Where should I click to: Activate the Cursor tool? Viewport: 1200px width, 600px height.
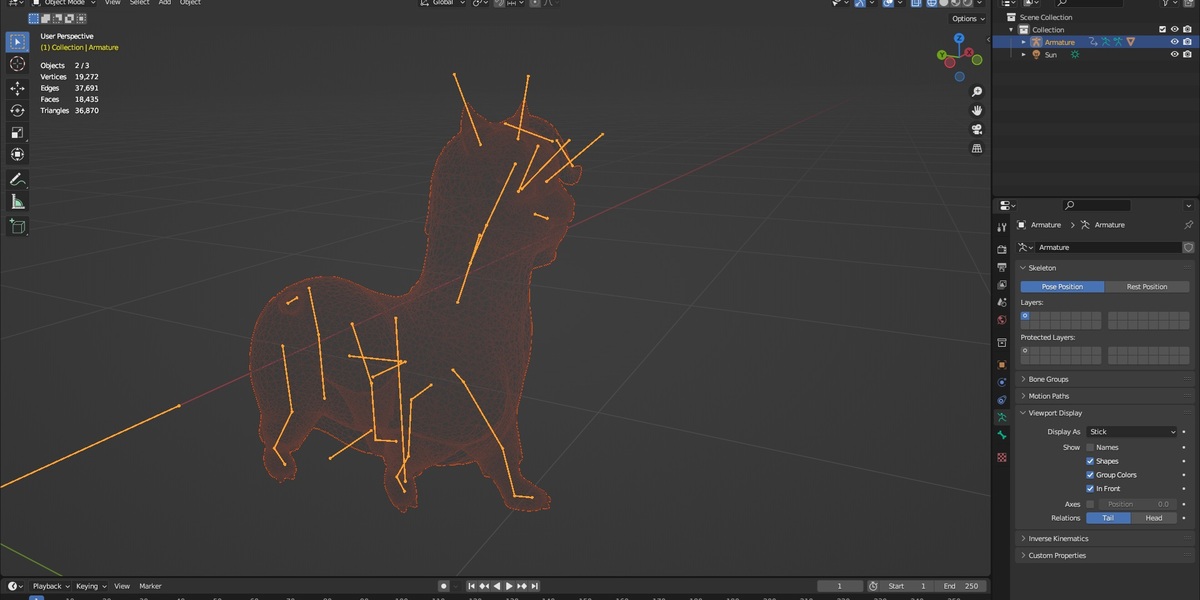tap(17, 64)
